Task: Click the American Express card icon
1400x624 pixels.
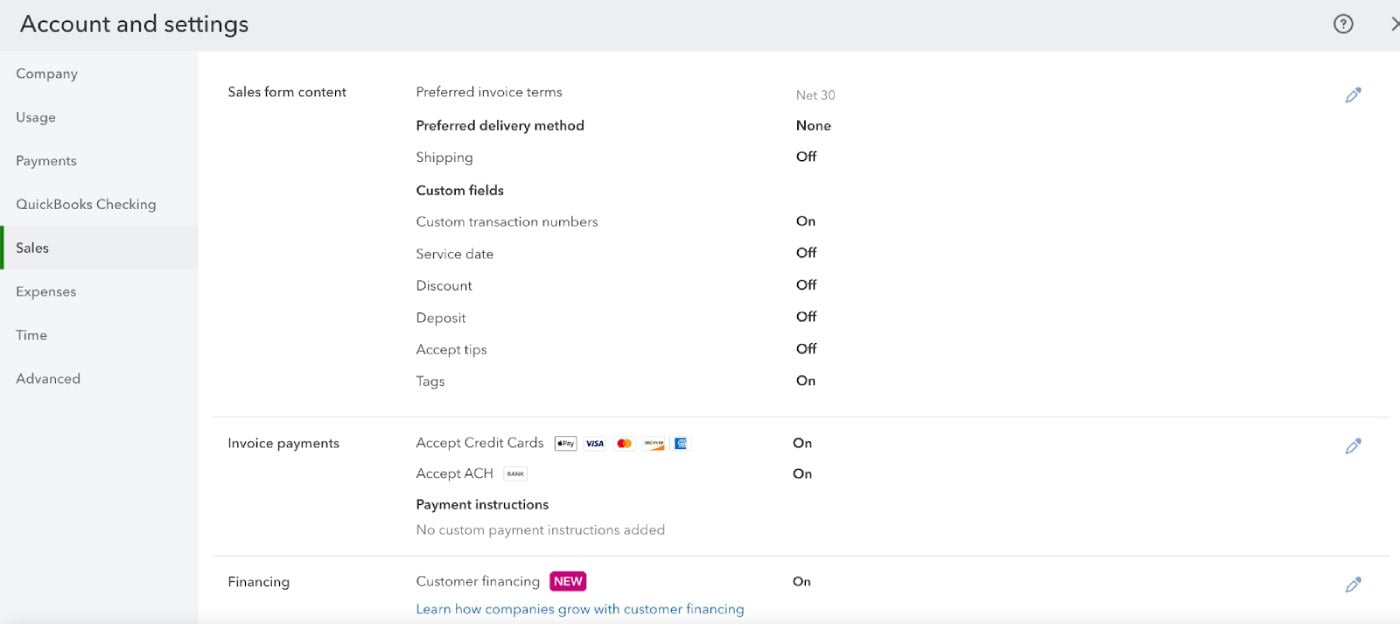Action: pyautogui.click(x=681, y=443)
